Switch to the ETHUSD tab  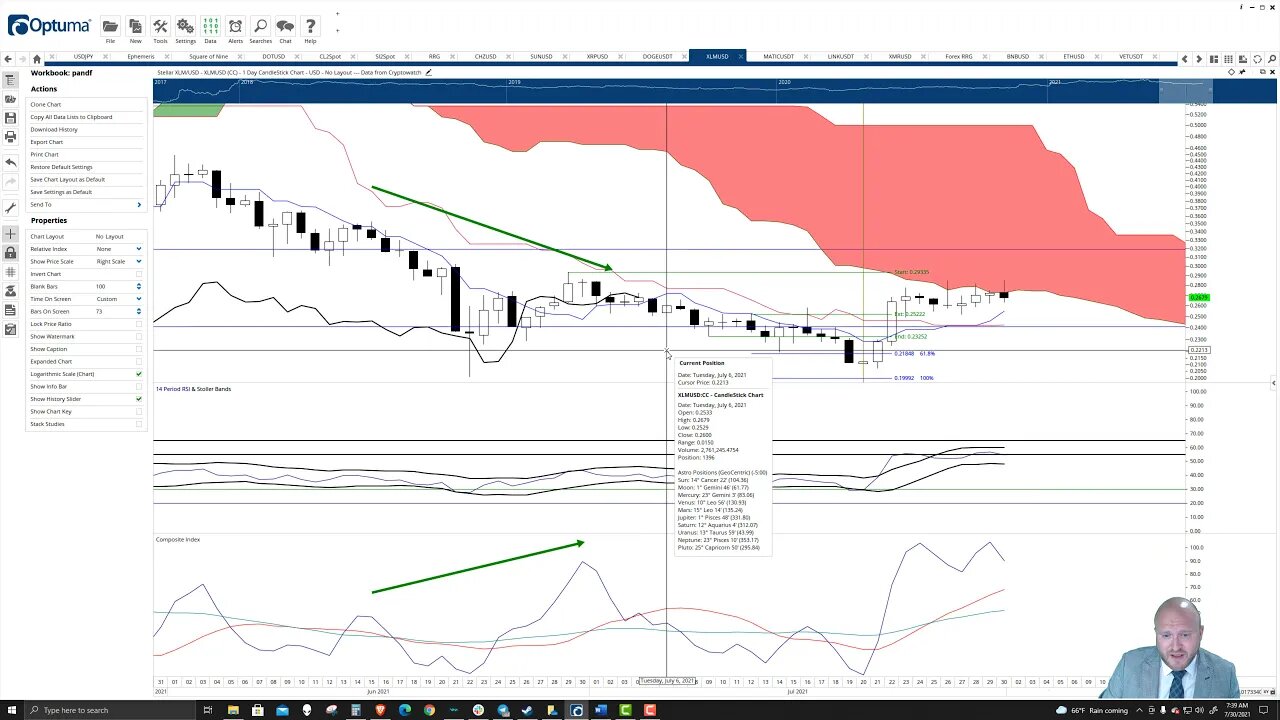1074,57
